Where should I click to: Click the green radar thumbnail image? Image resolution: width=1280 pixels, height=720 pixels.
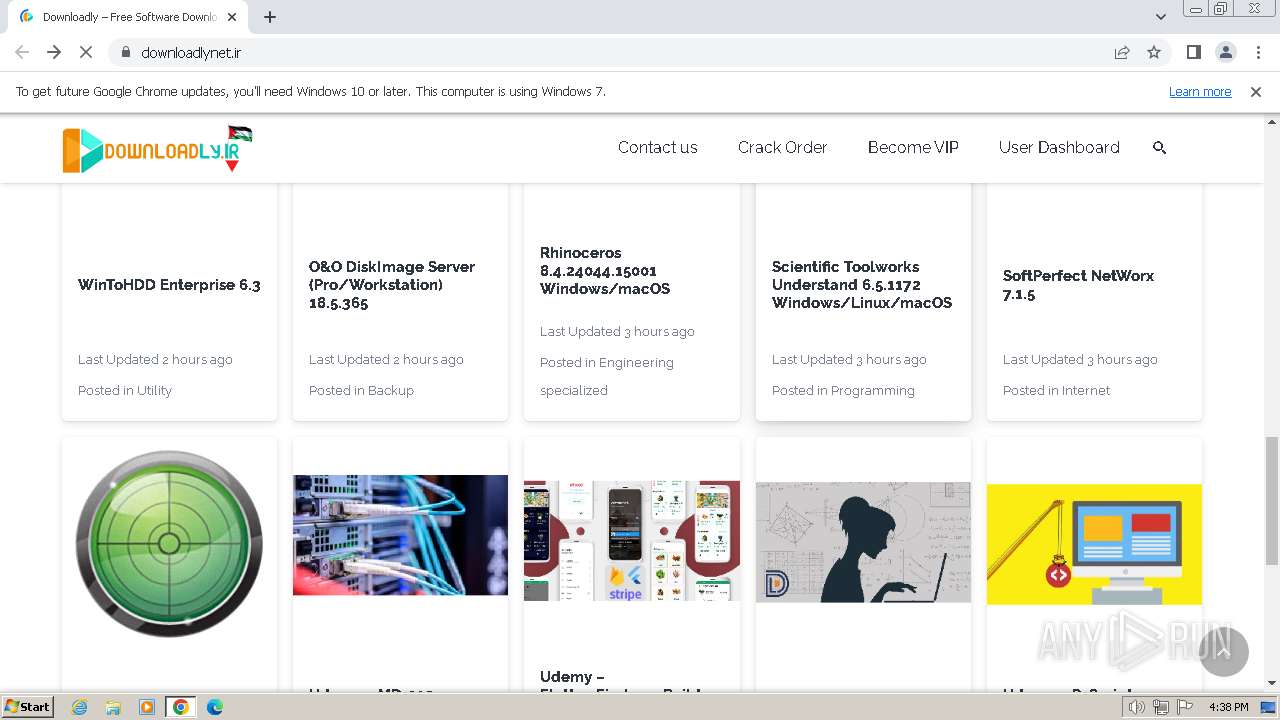click(x=169, y=543)
